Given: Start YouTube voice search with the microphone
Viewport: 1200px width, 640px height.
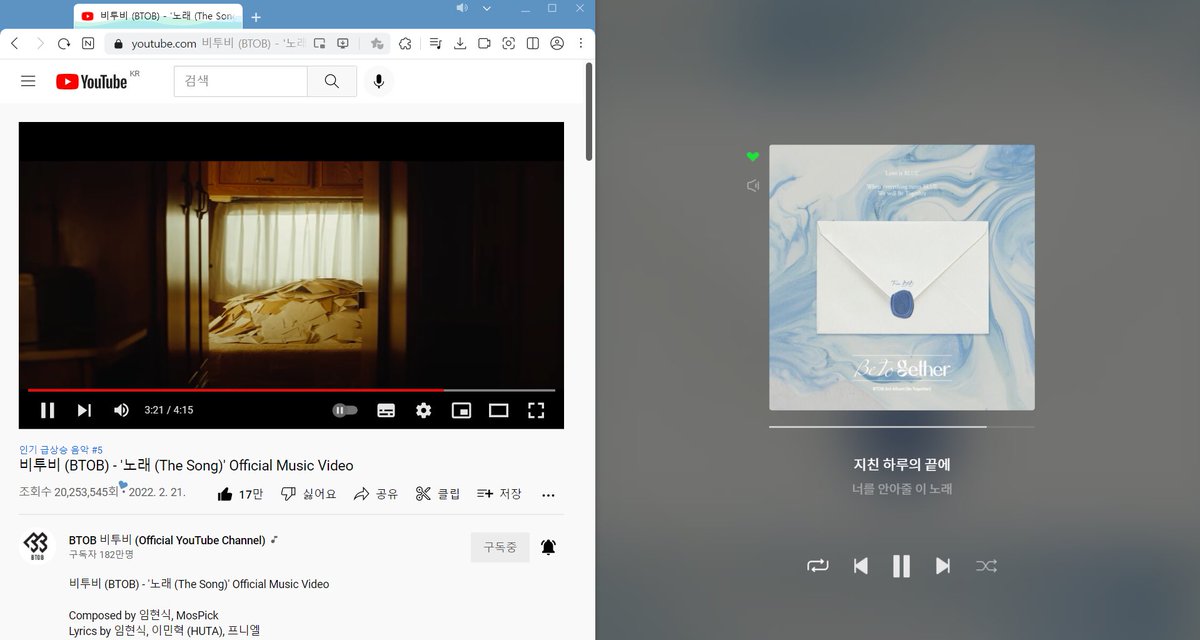Looking at the screenshot, I should (379, 81).
